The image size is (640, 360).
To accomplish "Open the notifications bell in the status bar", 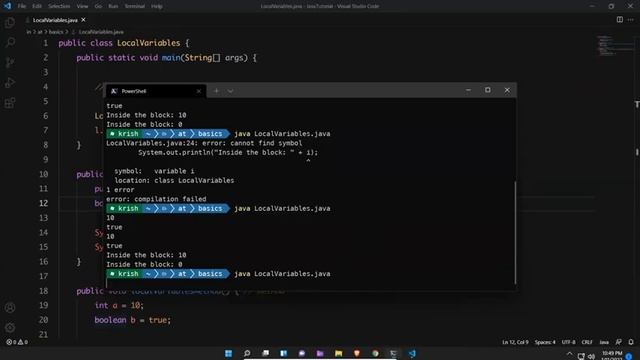I will pos(631,342).
